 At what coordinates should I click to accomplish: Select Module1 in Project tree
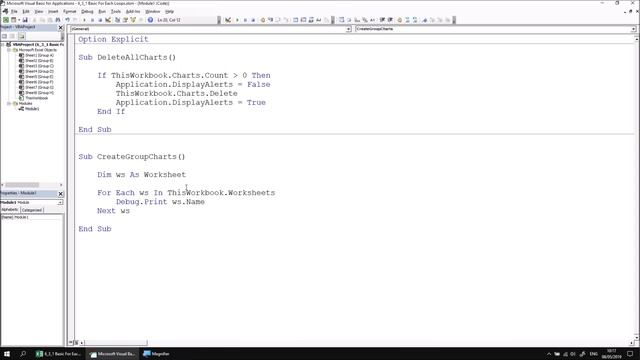coord(32,109)
